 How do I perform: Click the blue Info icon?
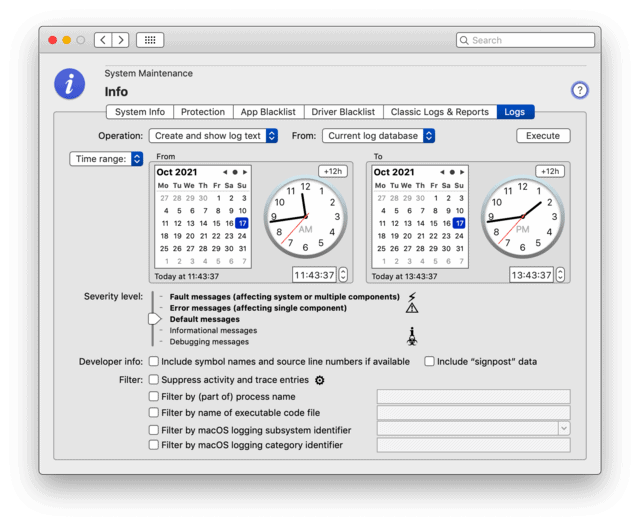point(70,84)
